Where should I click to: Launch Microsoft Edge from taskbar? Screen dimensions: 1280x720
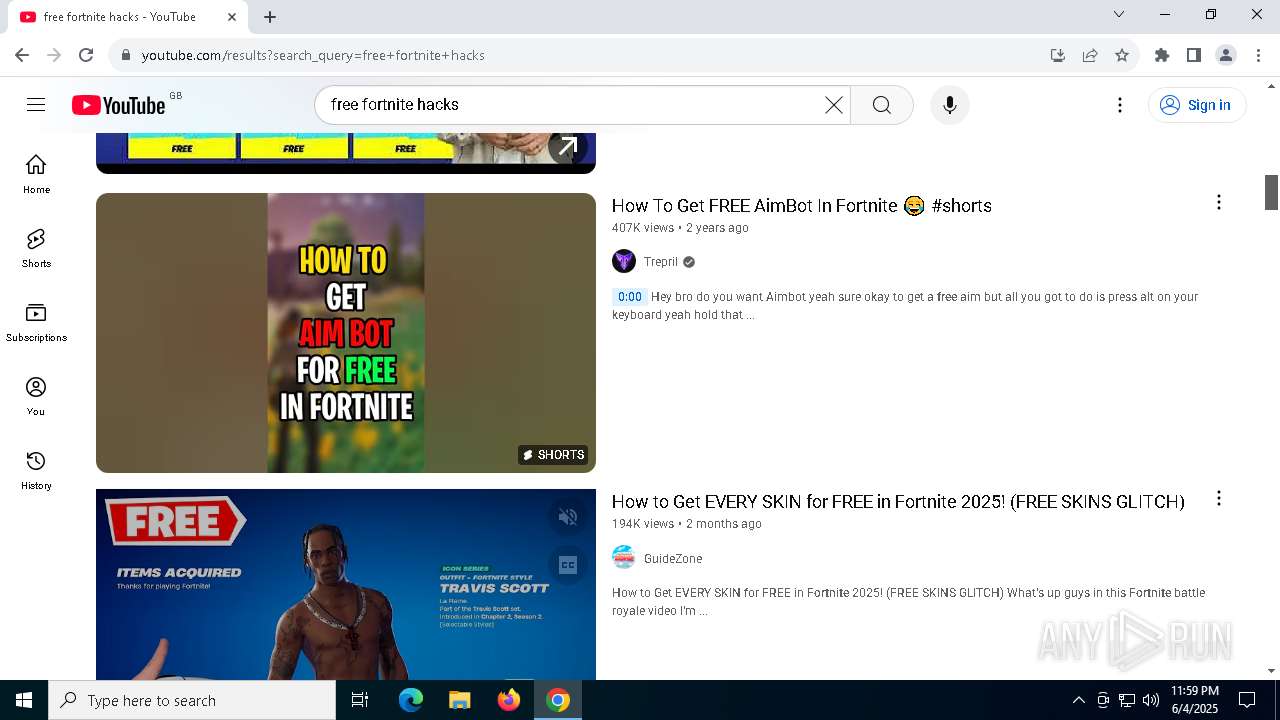tap(411, 700)
